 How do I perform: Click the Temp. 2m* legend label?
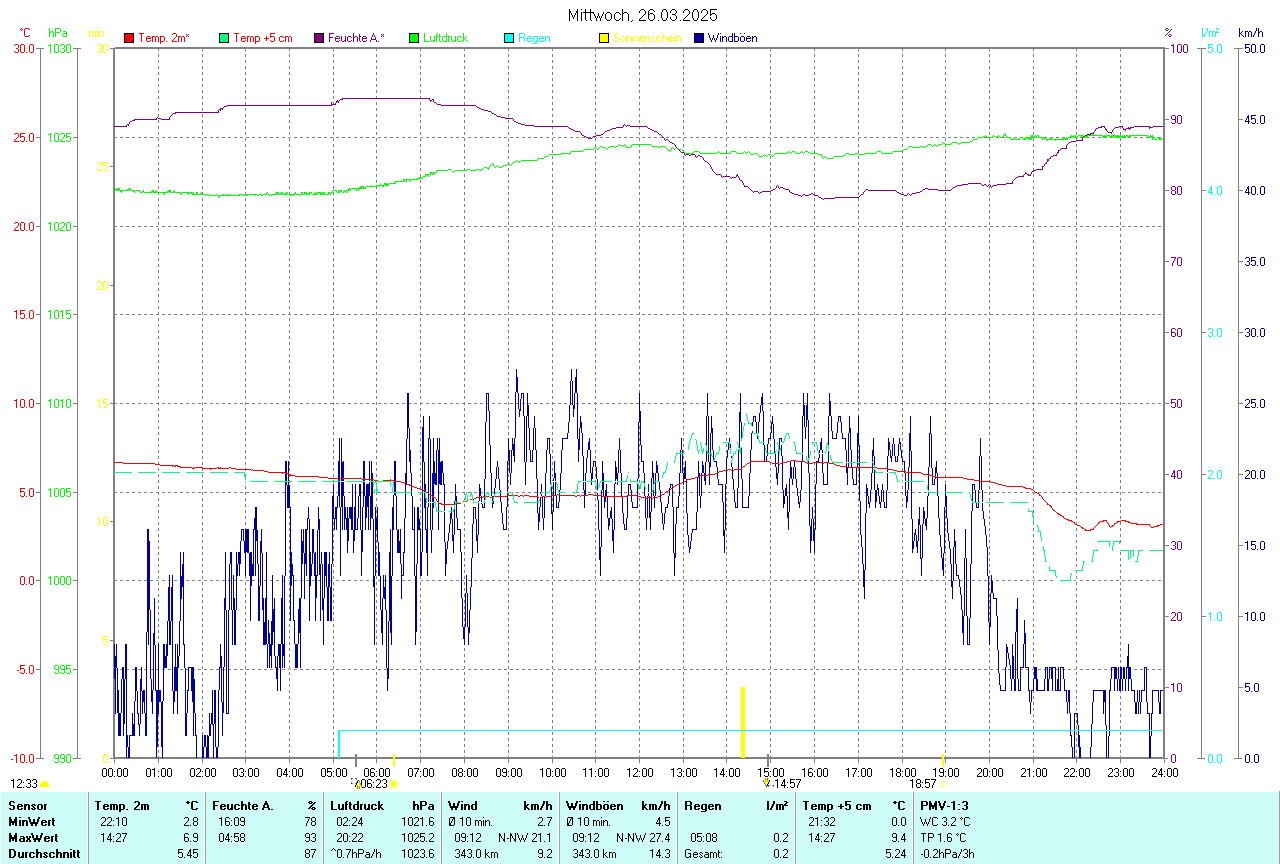[x=164, y=38]
